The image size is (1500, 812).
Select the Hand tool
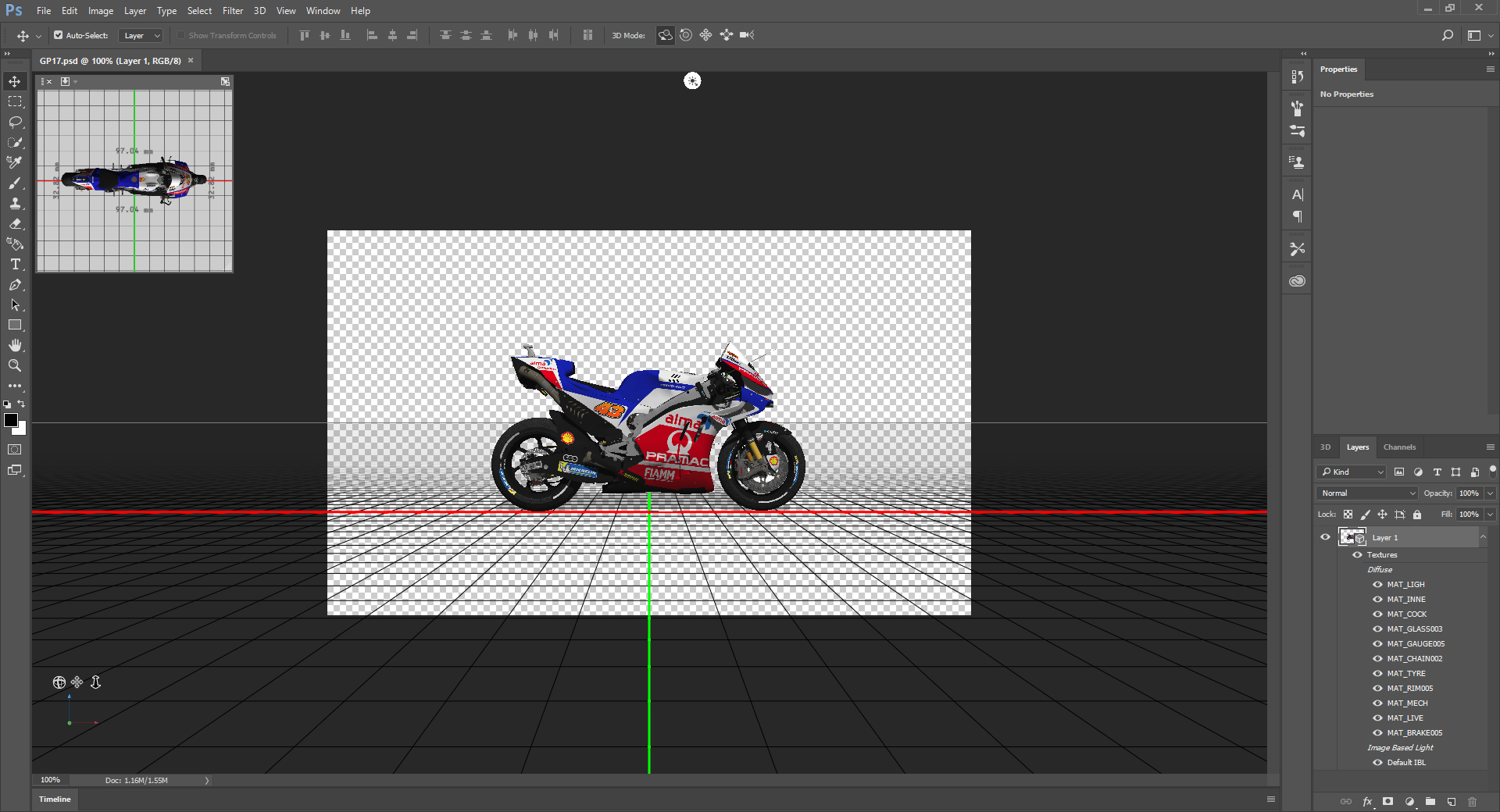15,345
